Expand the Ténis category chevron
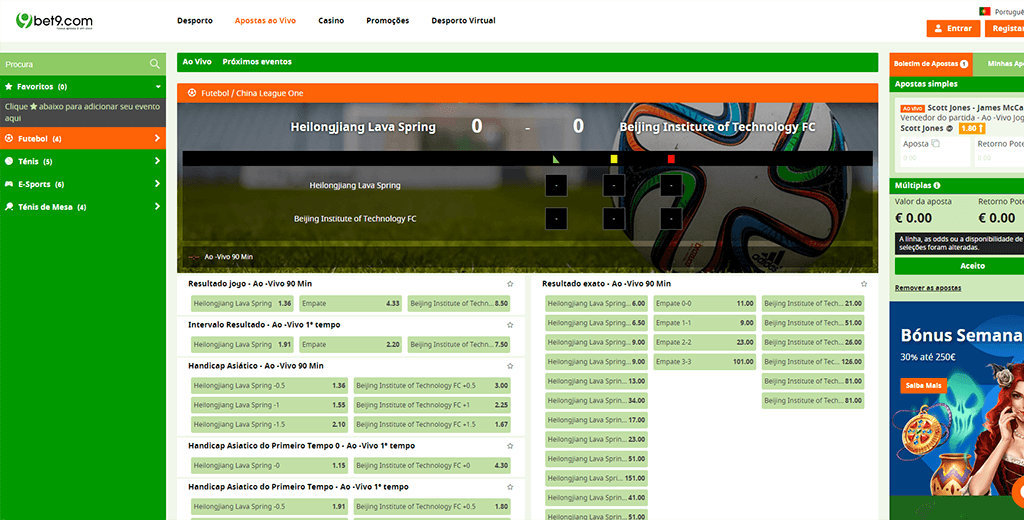This screenshot has width=1024, height=520. [157, 161]
